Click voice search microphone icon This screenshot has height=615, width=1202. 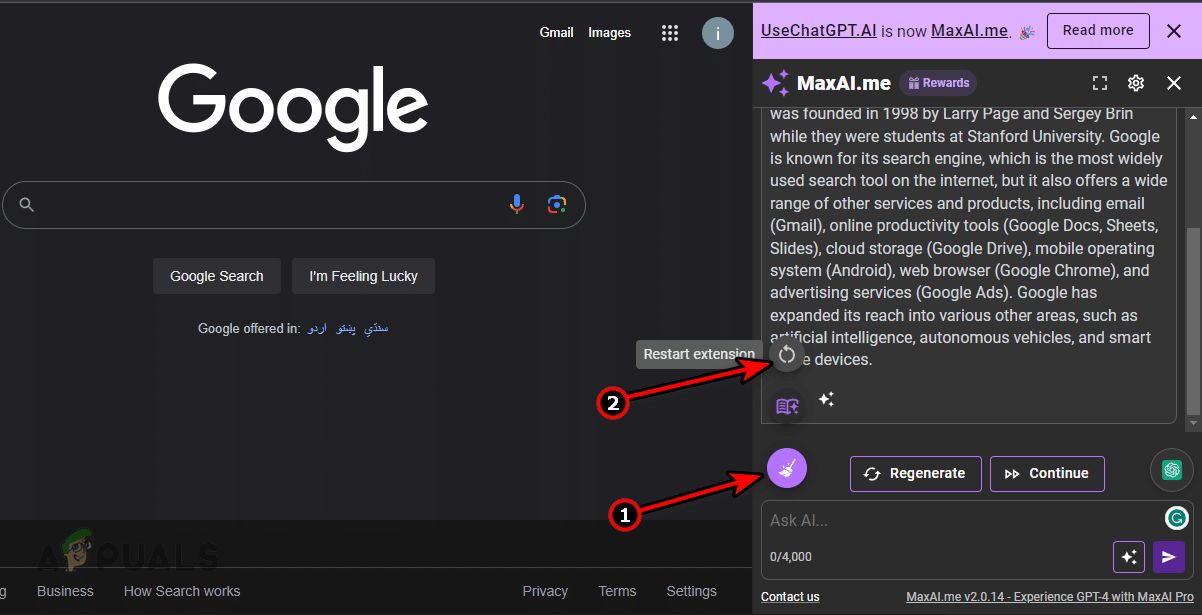516,204
